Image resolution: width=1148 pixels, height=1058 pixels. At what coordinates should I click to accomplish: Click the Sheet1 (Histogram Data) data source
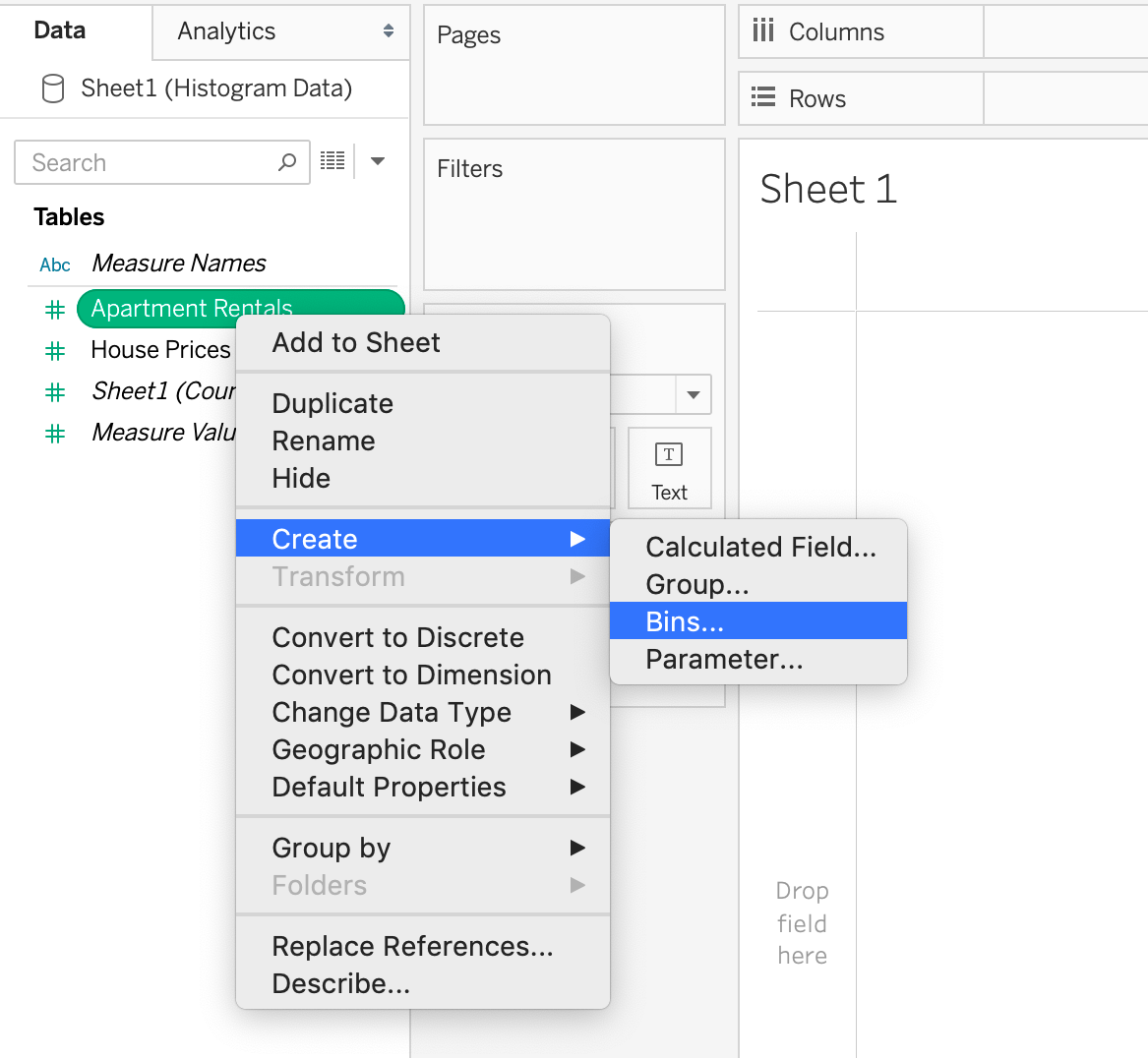click(216, 88)
